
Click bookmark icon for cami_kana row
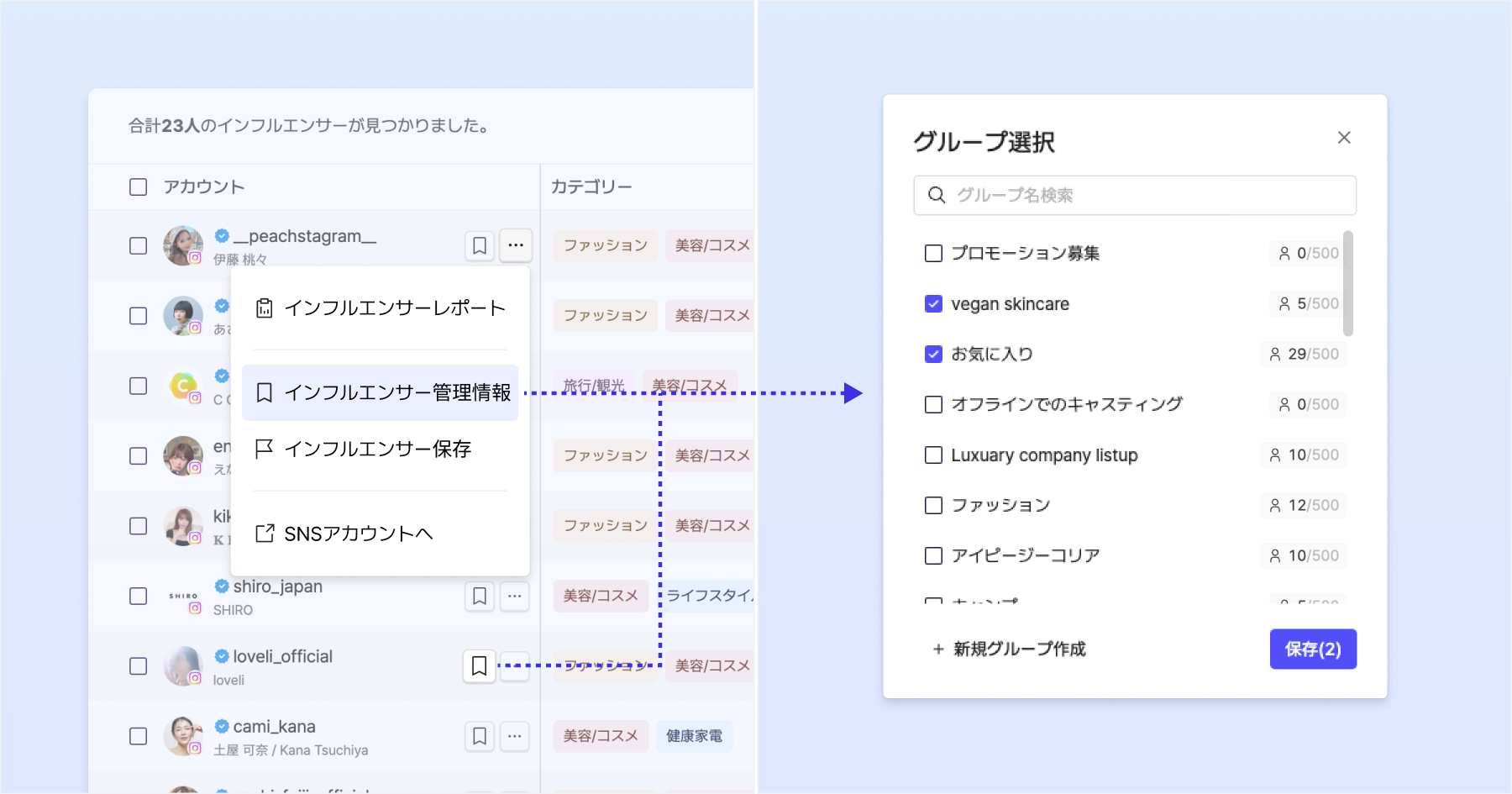click(480, 736)
